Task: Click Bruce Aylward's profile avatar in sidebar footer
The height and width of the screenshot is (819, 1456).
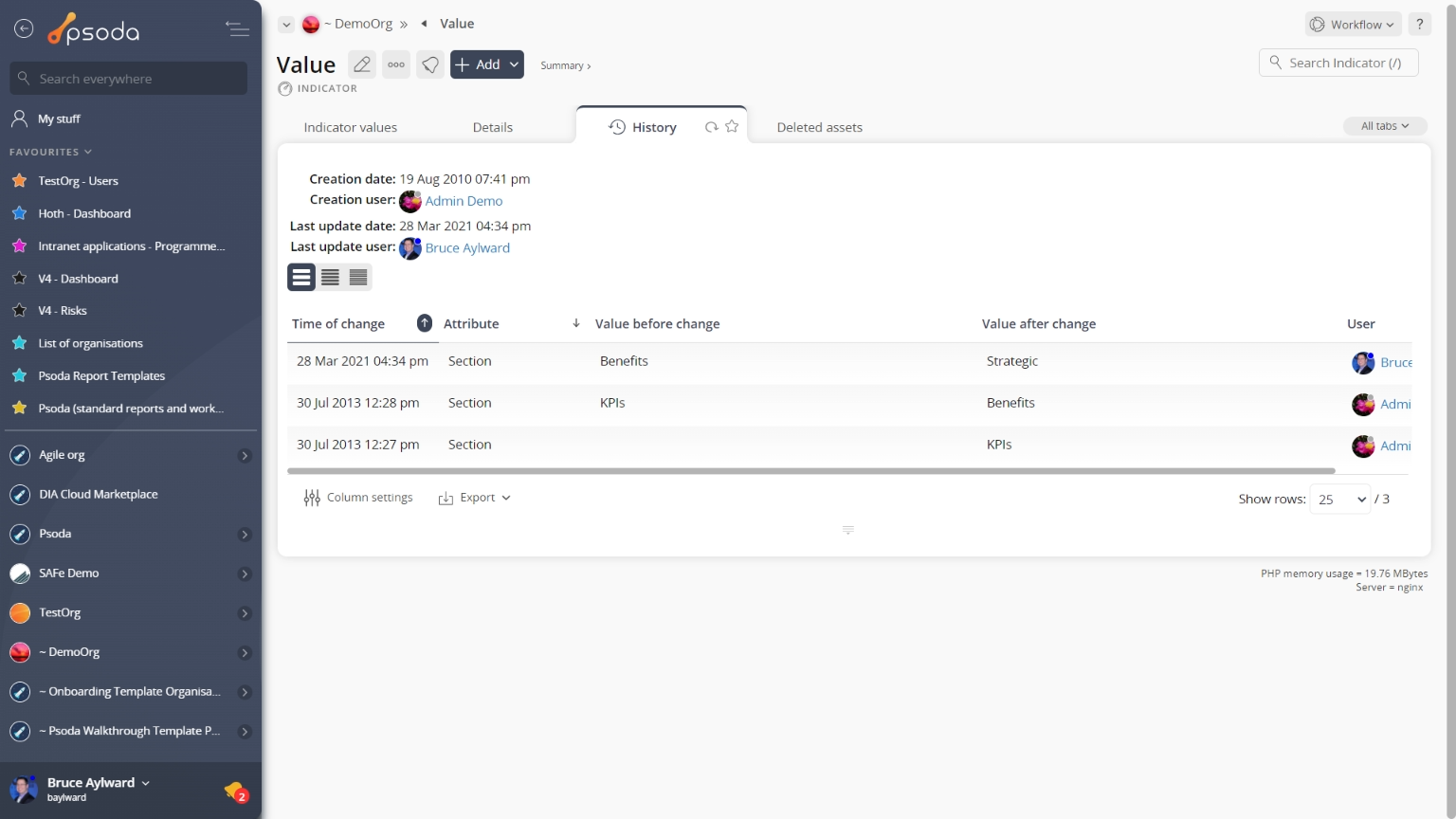Action: point(23,789)
